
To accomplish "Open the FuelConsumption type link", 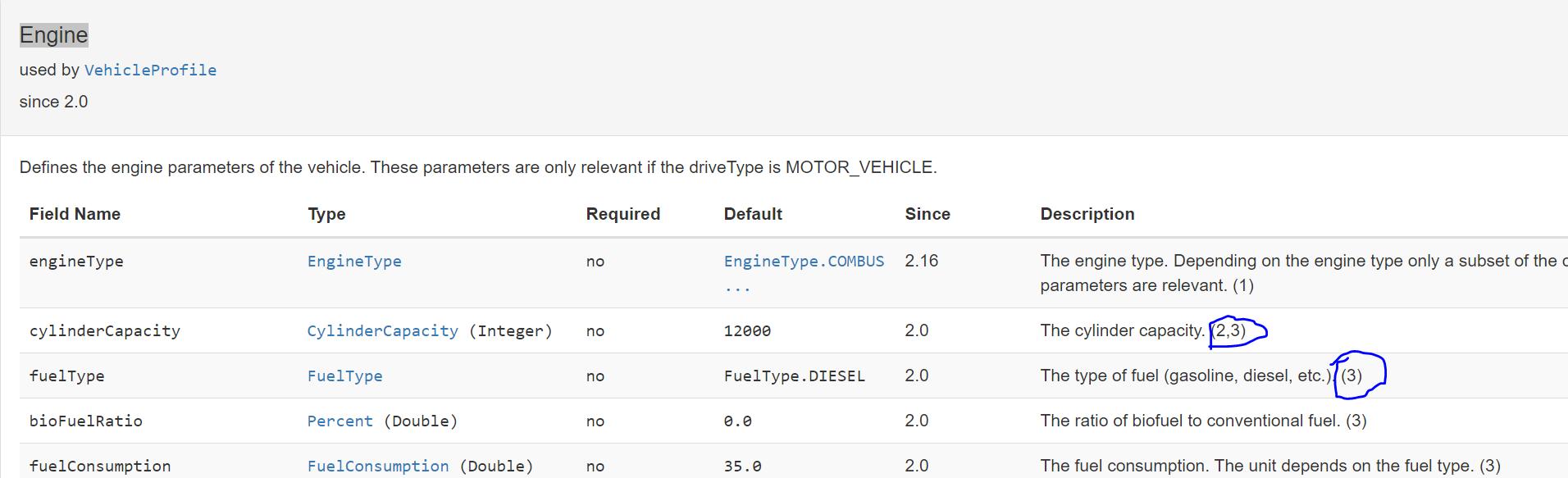I will pos(378,466).
